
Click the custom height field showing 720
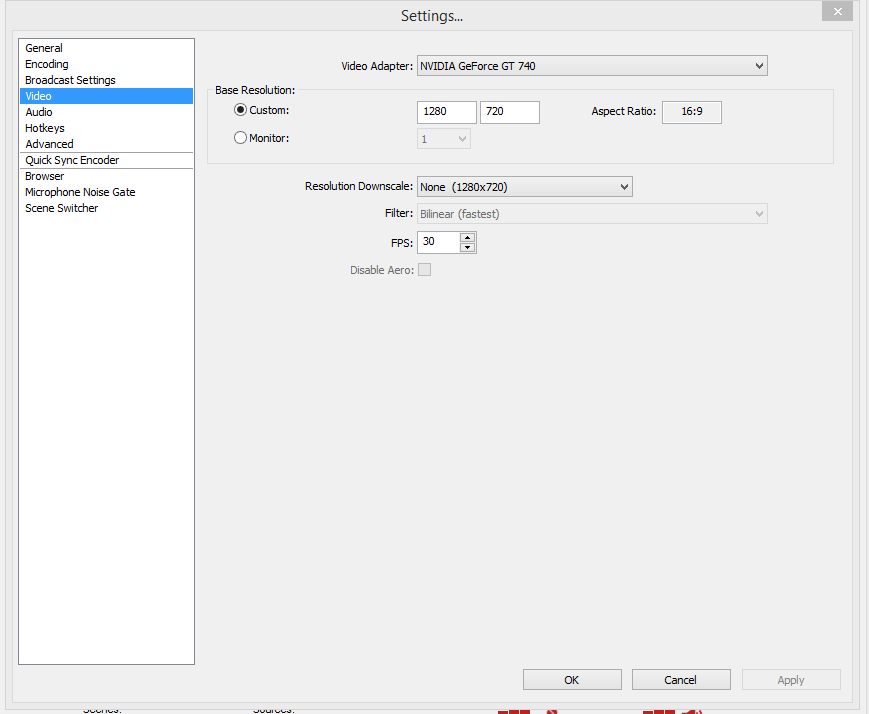coord(509,112)
